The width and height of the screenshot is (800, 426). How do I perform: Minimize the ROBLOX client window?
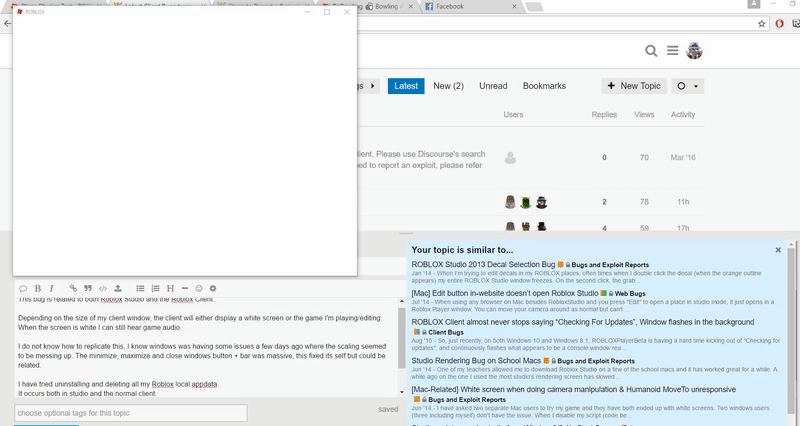coord(307,12)
